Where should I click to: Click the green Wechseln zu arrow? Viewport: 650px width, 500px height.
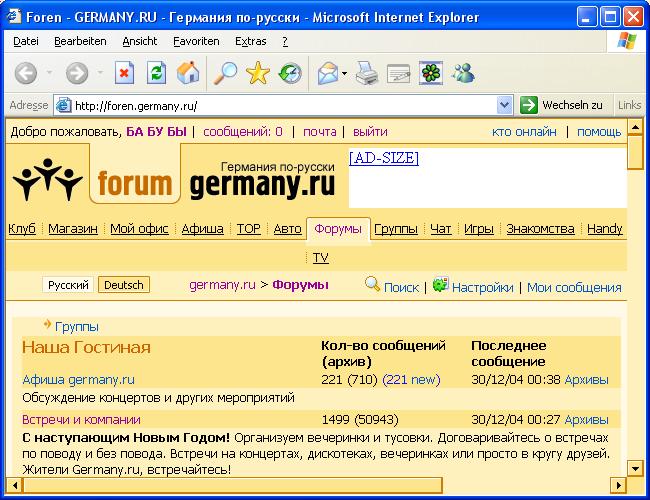pos(529,105)
